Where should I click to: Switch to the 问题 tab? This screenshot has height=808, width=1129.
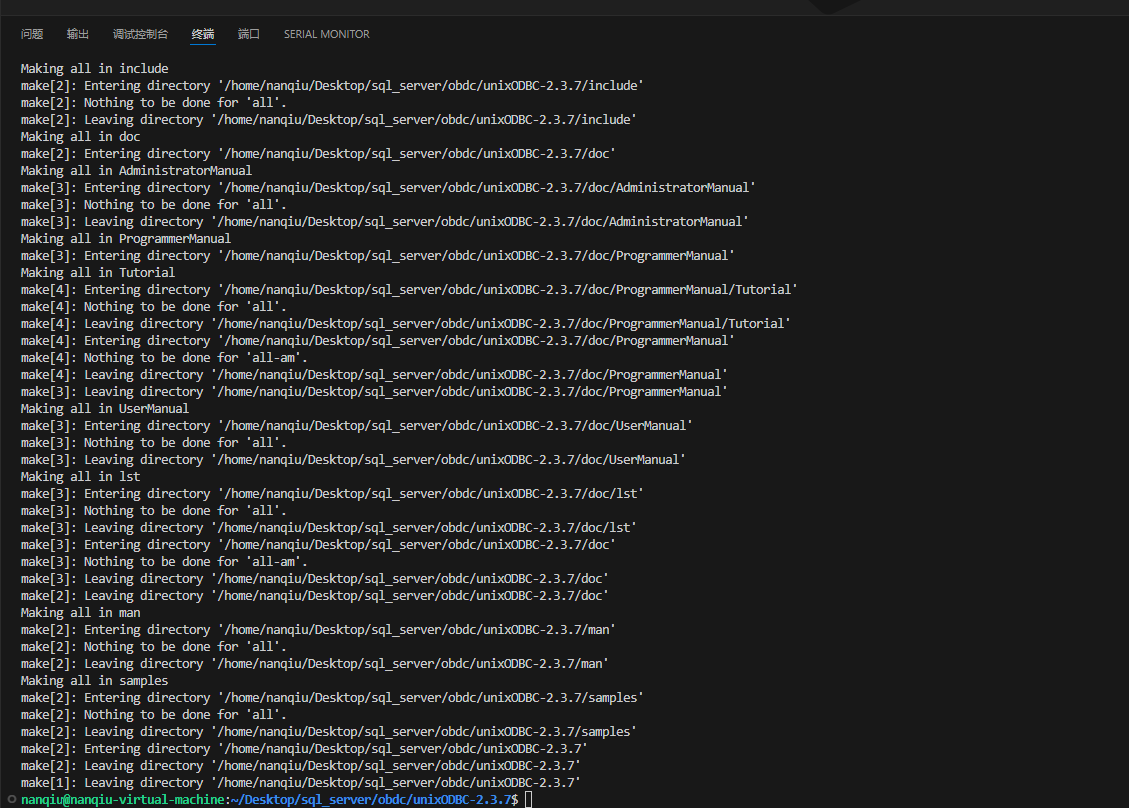pyautogui.click(x=32, y=34)
